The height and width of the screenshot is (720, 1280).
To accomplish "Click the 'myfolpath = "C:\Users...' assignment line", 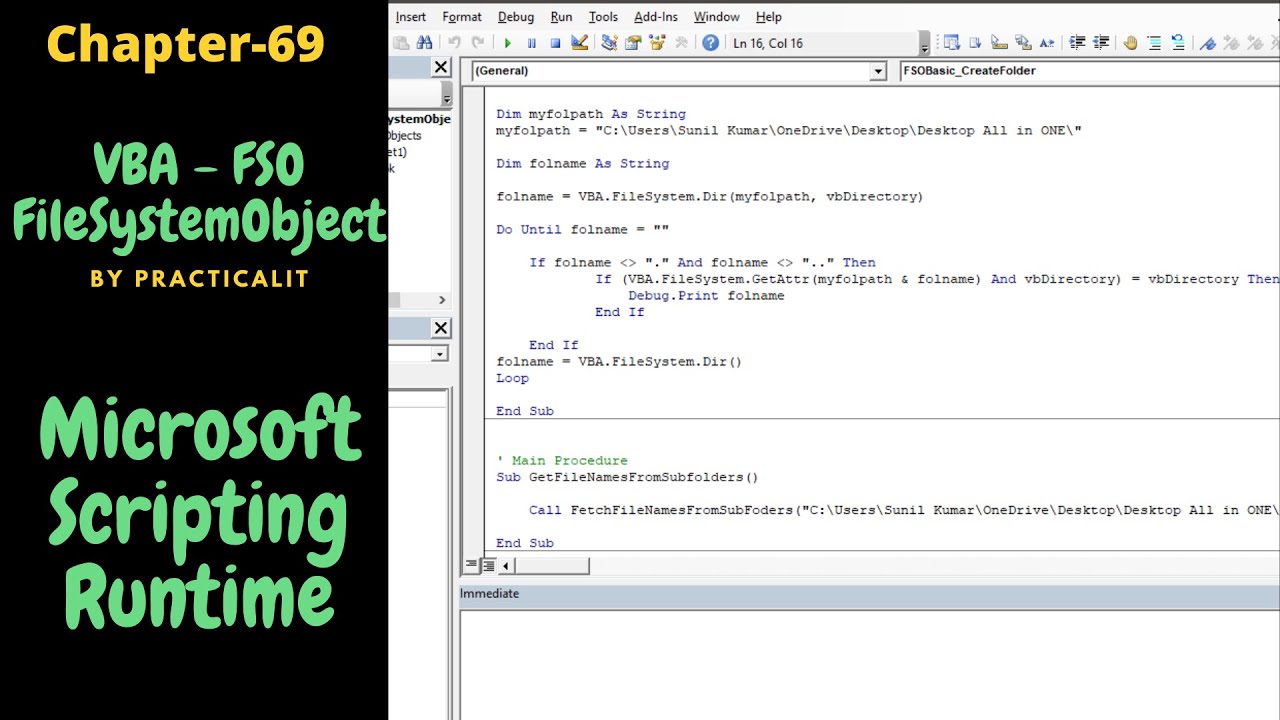I will click(789, 130).
